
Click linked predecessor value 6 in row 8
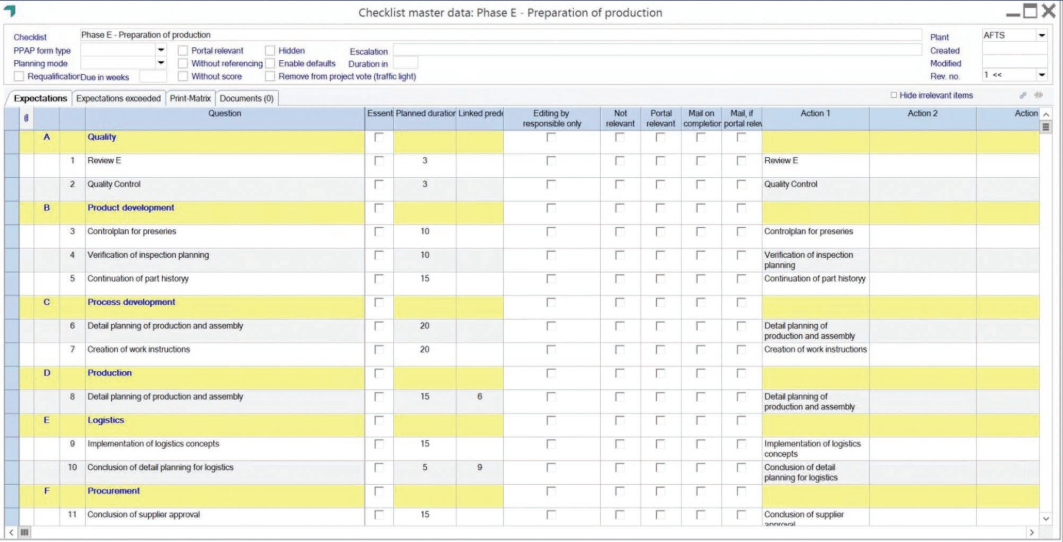(x=479, y=397)
